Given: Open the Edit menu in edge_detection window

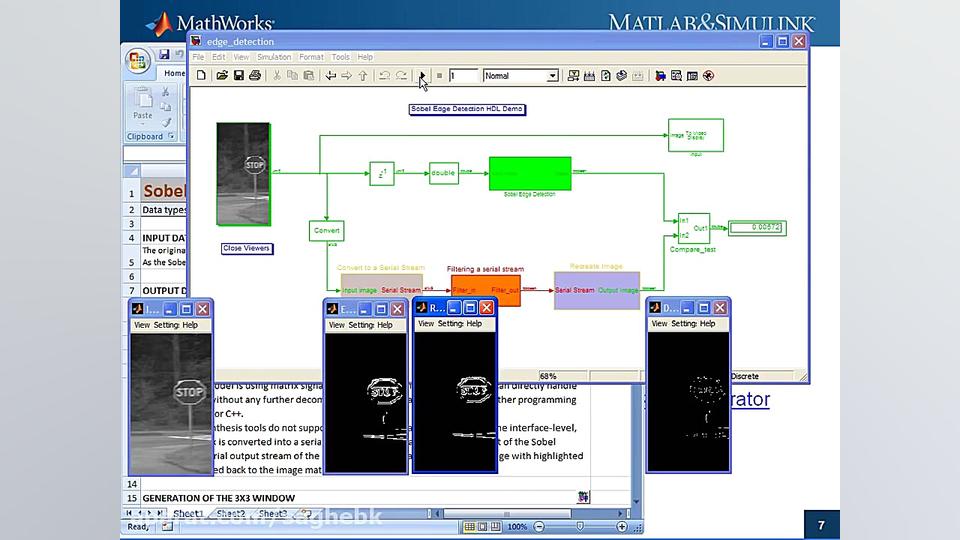Looking at the screenshot, I should (x=219, y=57).
